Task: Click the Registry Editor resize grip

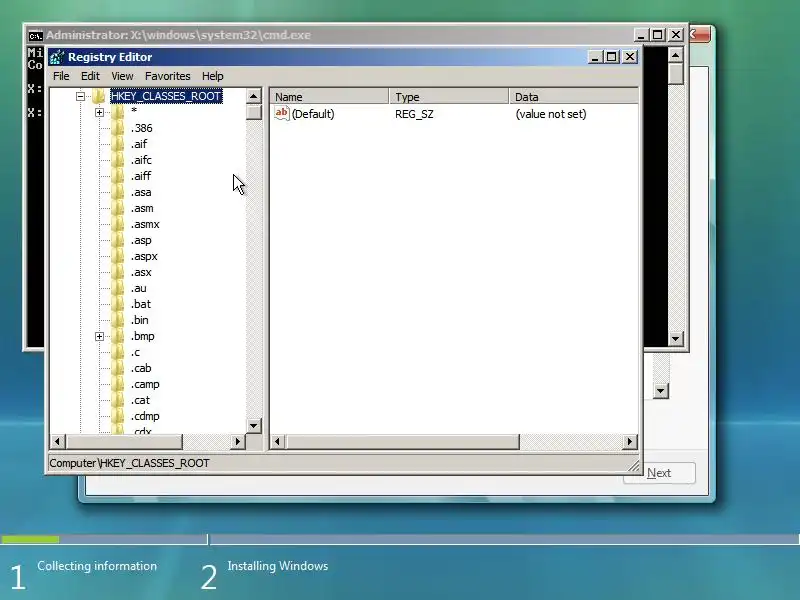Action: 634,465
